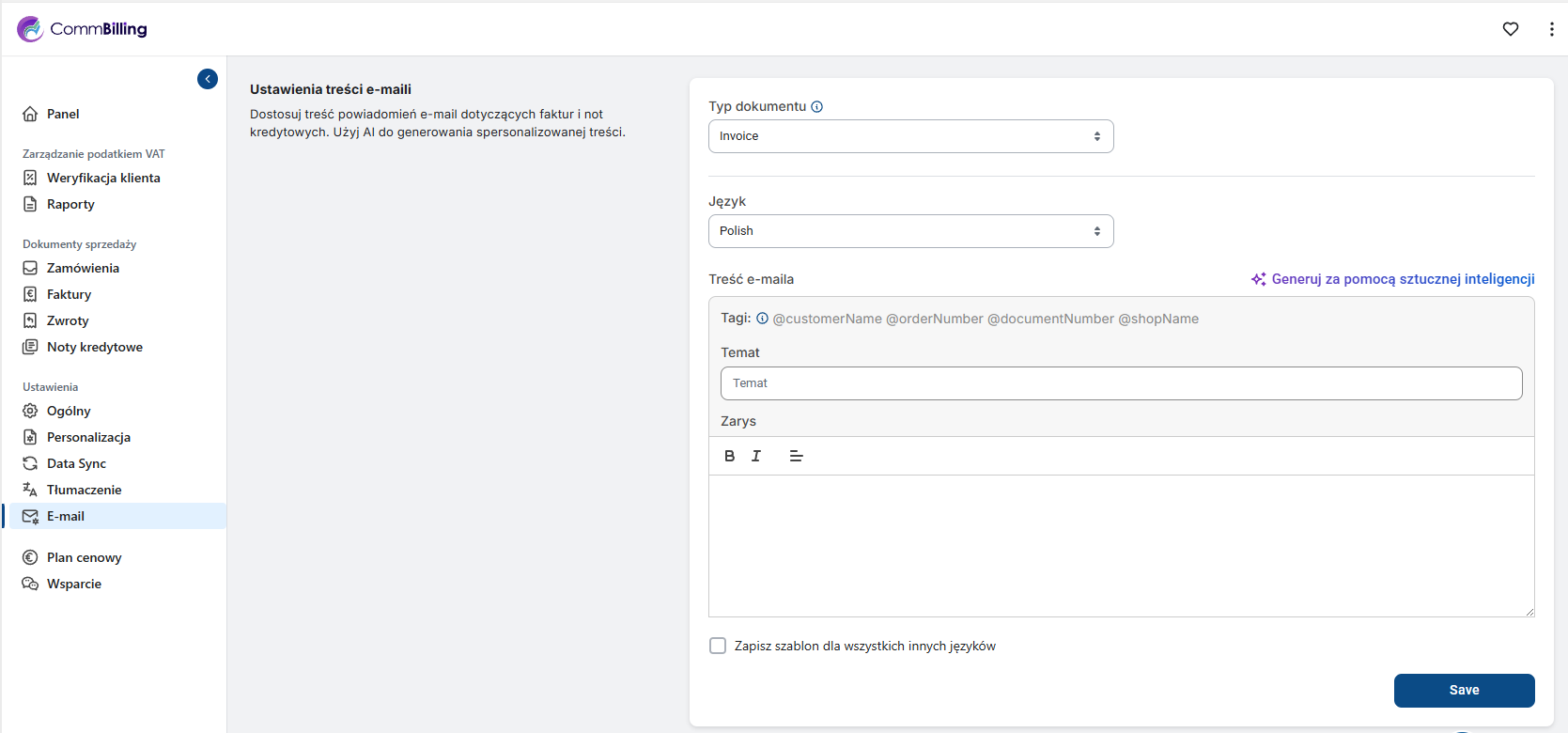1568x733 pixels.
Task: Click the Save button
Action: pyautogui.click(x=1464, y=690)
